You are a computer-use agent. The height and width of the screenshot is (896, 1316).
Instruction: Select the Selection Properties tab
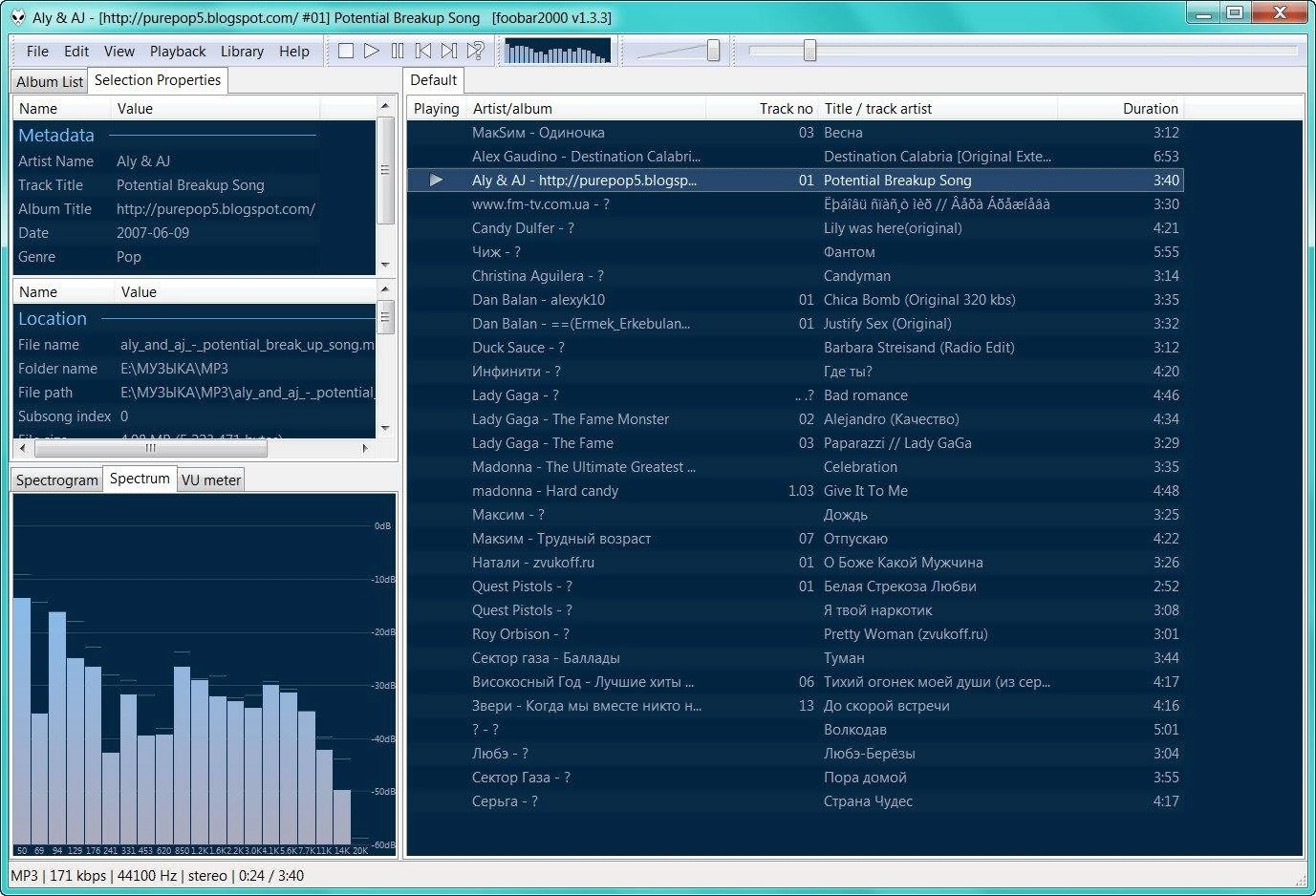click(158, 80)
